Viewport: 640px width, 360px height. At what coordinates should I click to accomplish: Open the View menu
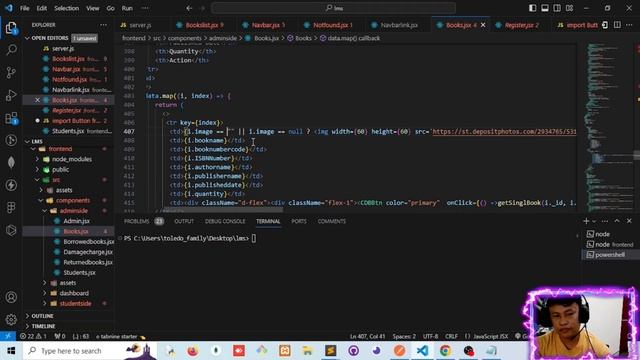click(x=93, y=8)
